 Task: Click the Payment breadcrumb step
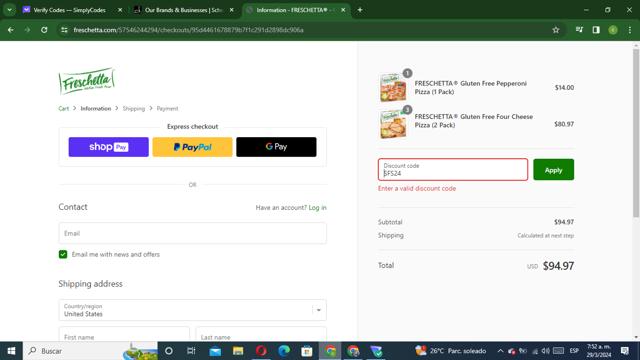point(167,109)
